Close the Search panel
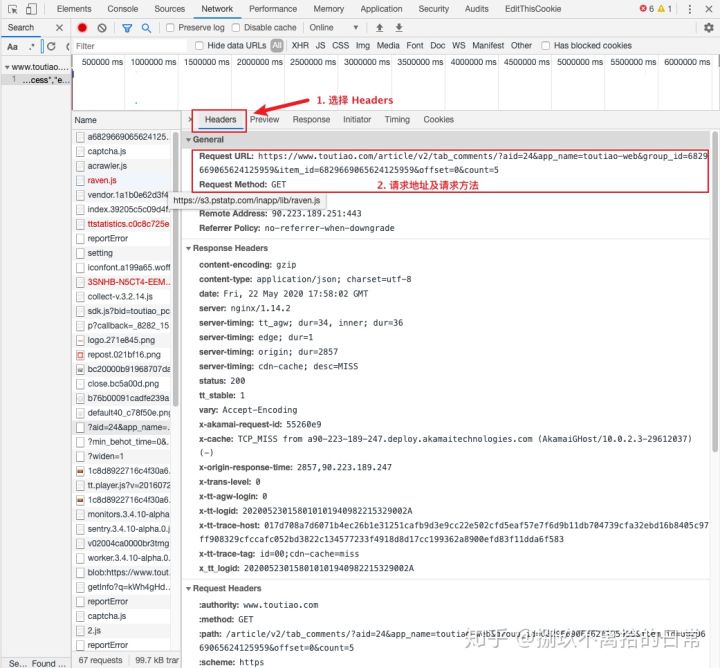The width and height of the screenshot is (720, 668). point(59,28)
